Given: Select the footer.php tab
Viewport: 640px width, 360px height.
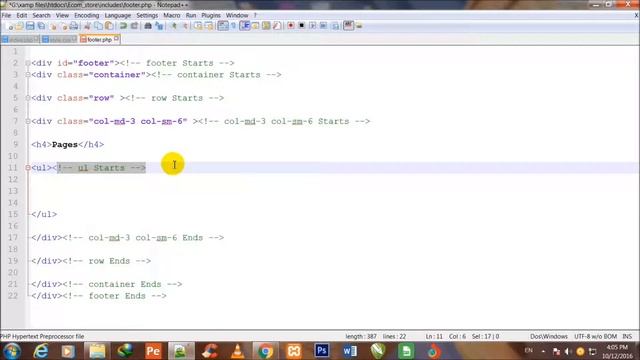Looking at the screenshot, I should click(99, 40).
